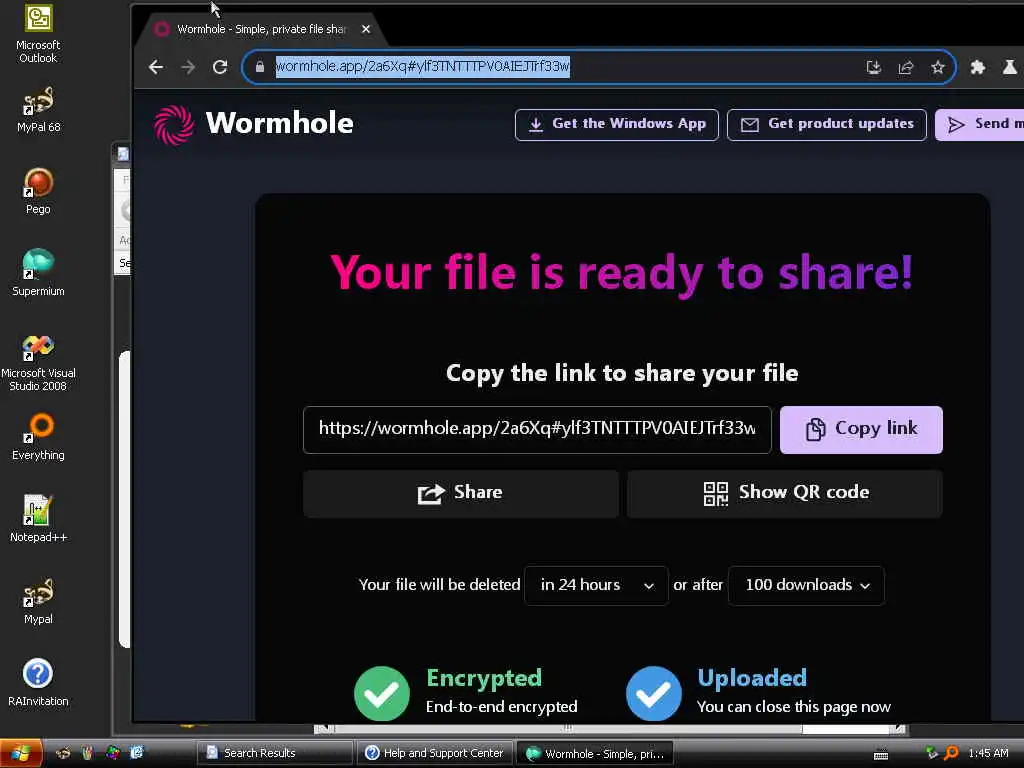Click the share link text field
The height and width of the screenshot is (768, 1024).
click(x=537, y=430)
